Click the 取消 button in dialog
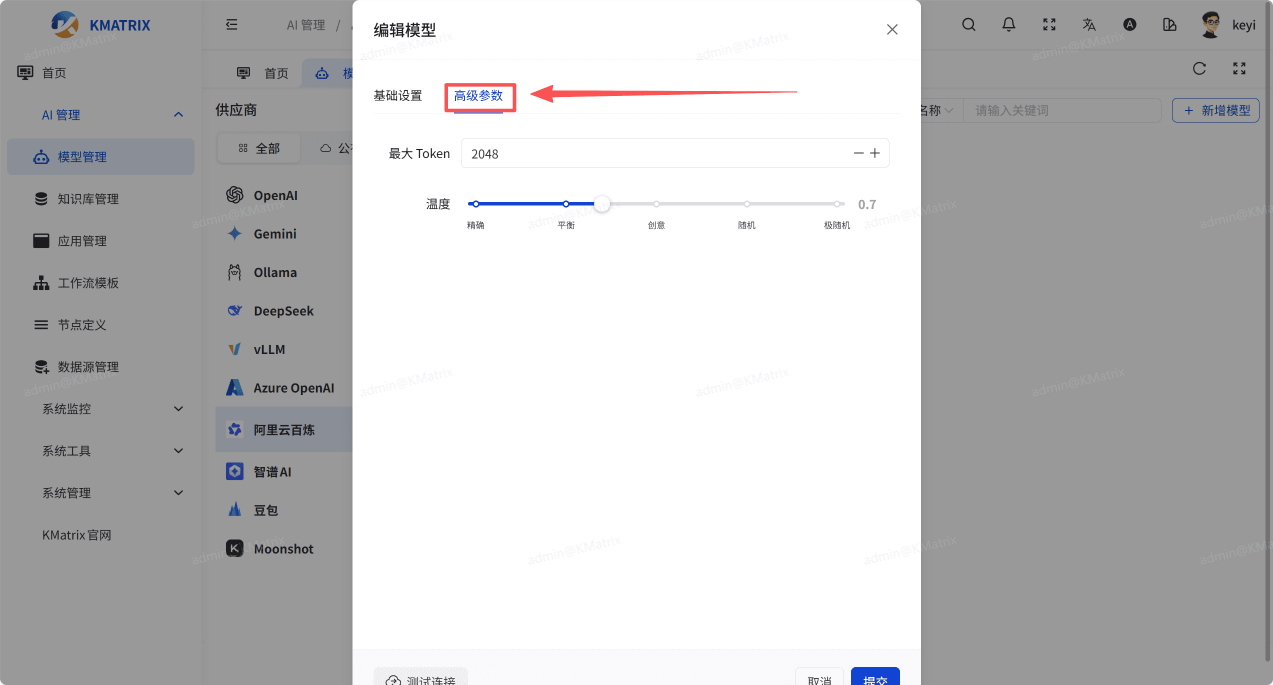 tap(819, 679)
